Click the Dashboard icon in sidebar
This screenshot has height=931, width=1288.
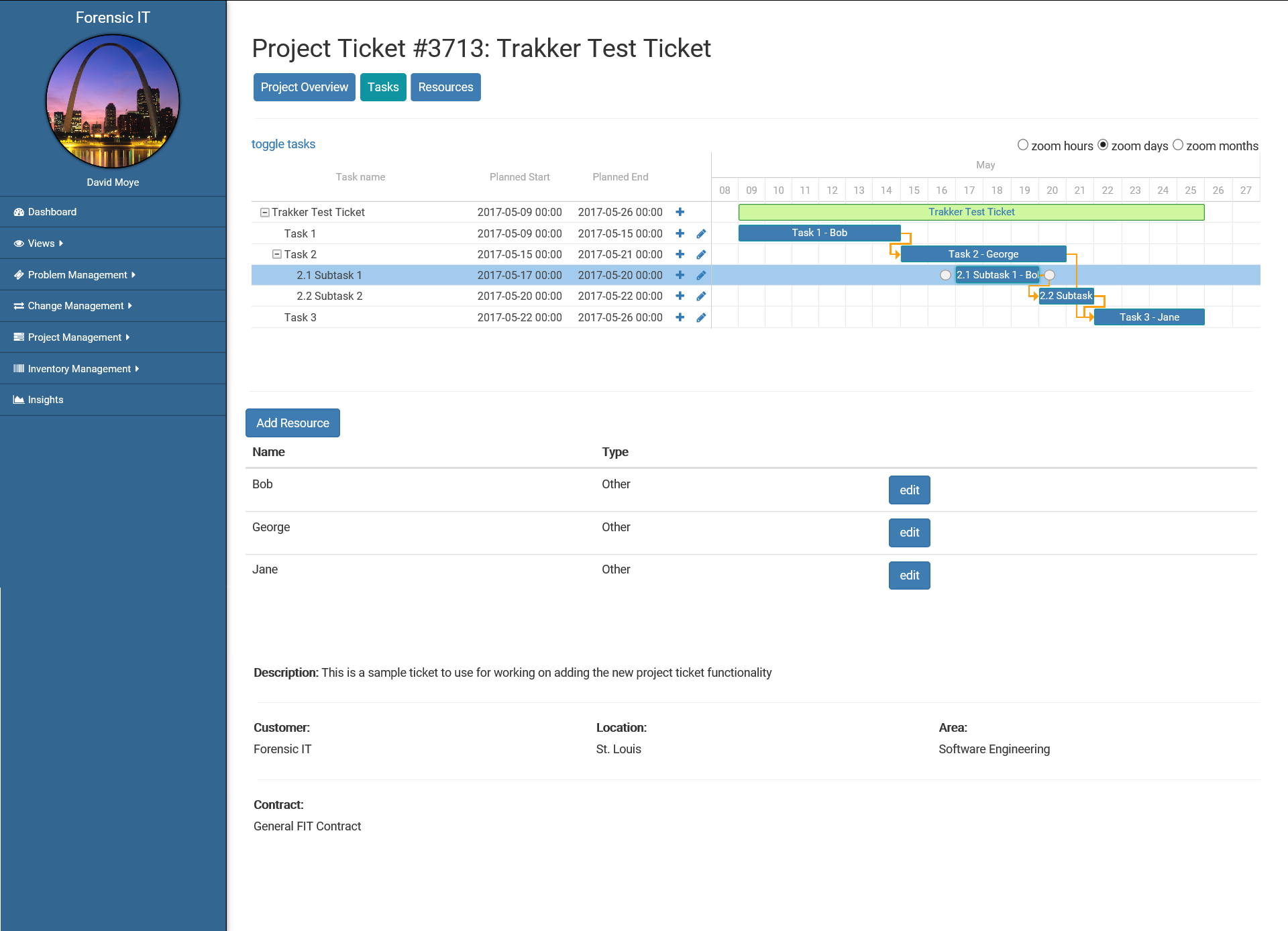(x=19, y=212)
